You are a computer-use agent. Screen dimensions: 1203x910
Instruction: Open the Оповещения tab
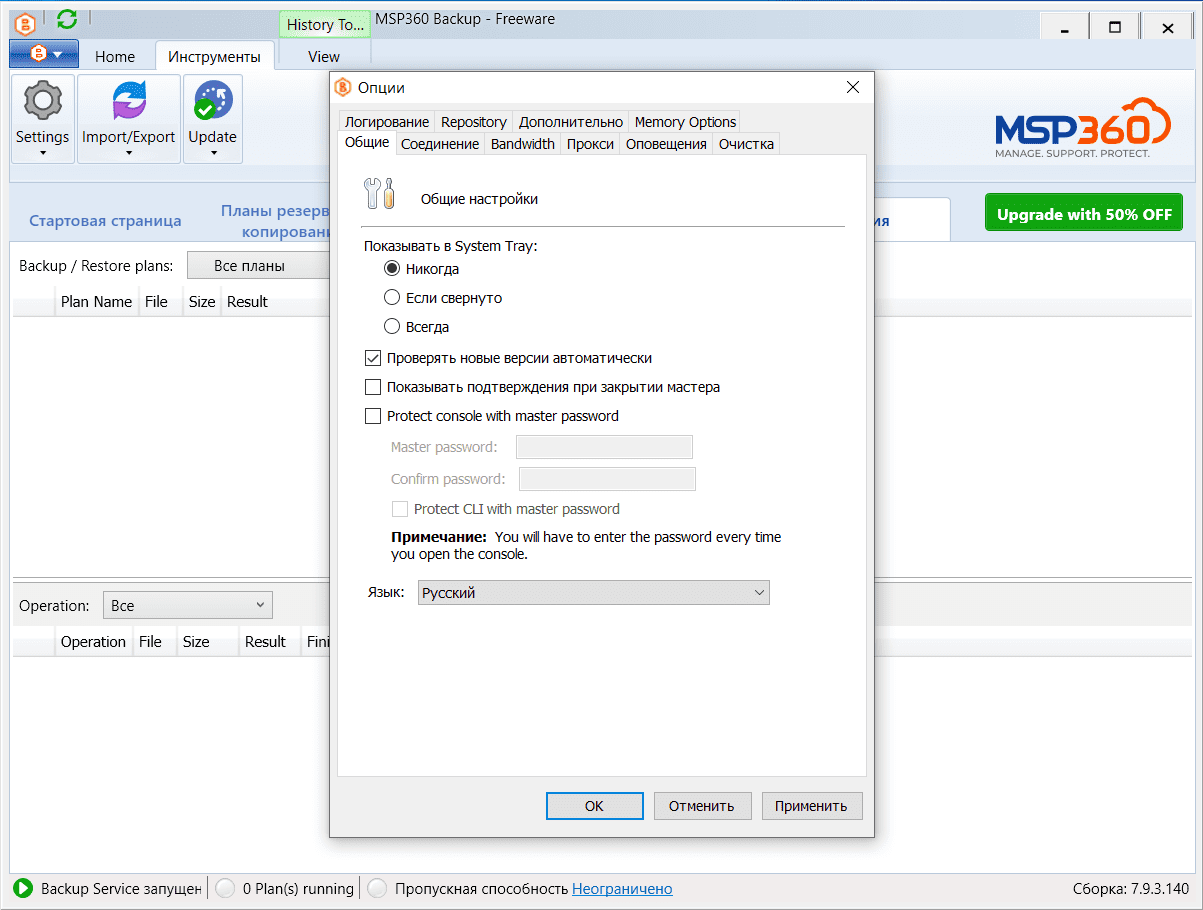click(666, 144)
